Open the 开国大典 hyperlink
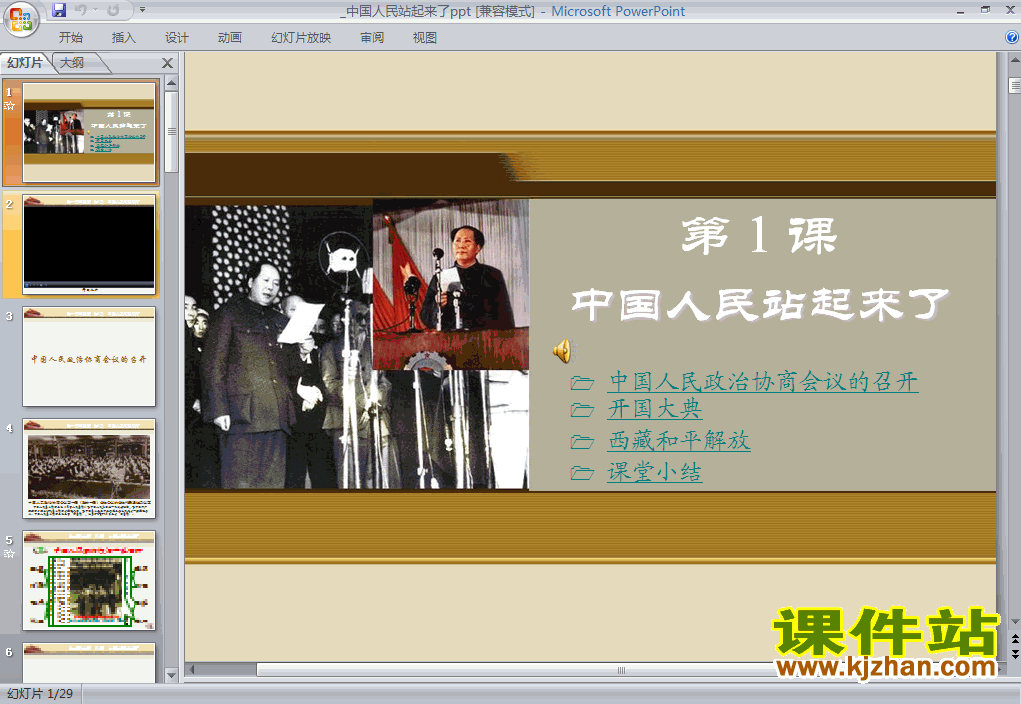1021x704 pixels. 654,409
